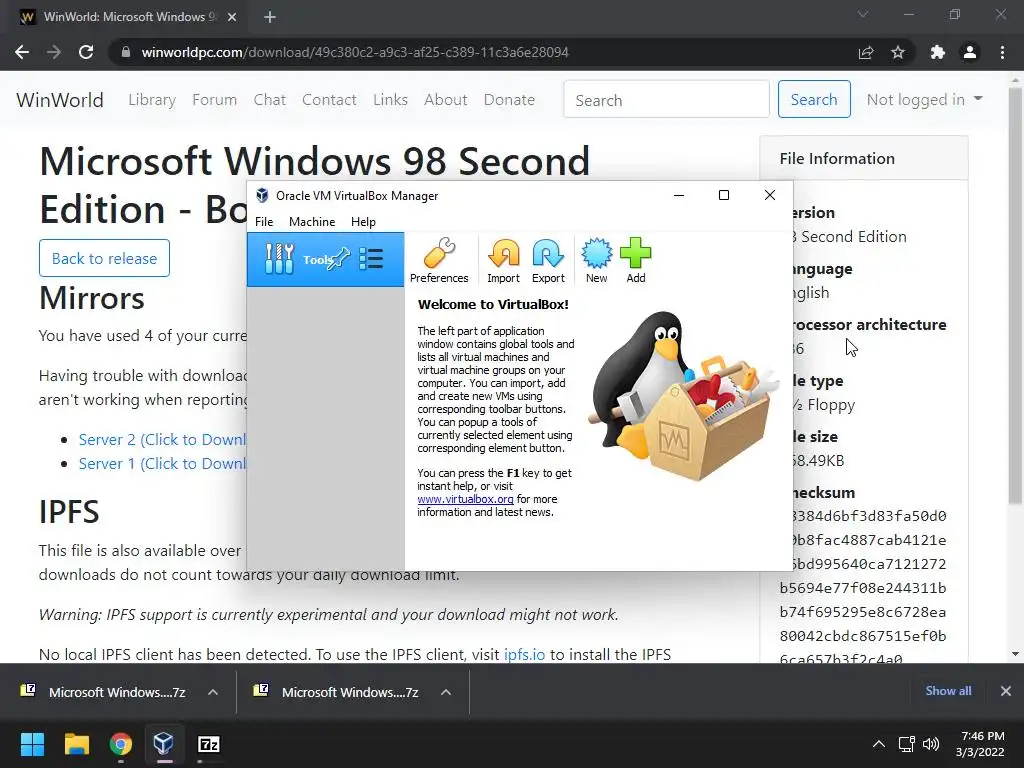Image resolution: width=1024 pixels, height=768 pixels.
Task: Open VirtualBox Help menu
Action: coord(363,221)
